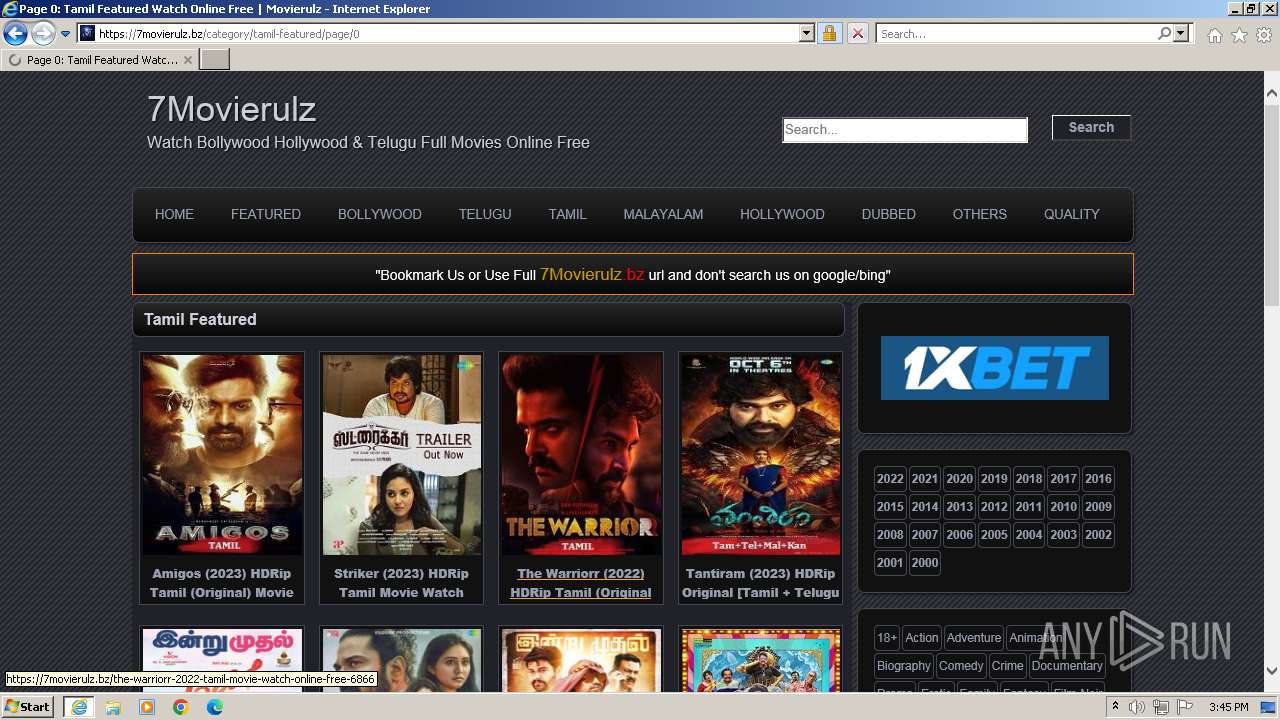This screenshot has width=1280, height=720.
Task: Select the 2019 year filter
Action: (x=994, y=479)
